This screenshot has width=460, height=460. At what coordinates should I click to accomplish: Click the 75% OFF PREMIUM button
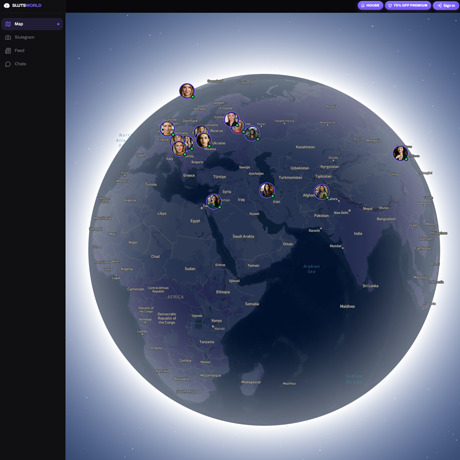click(x=408, y=5)
